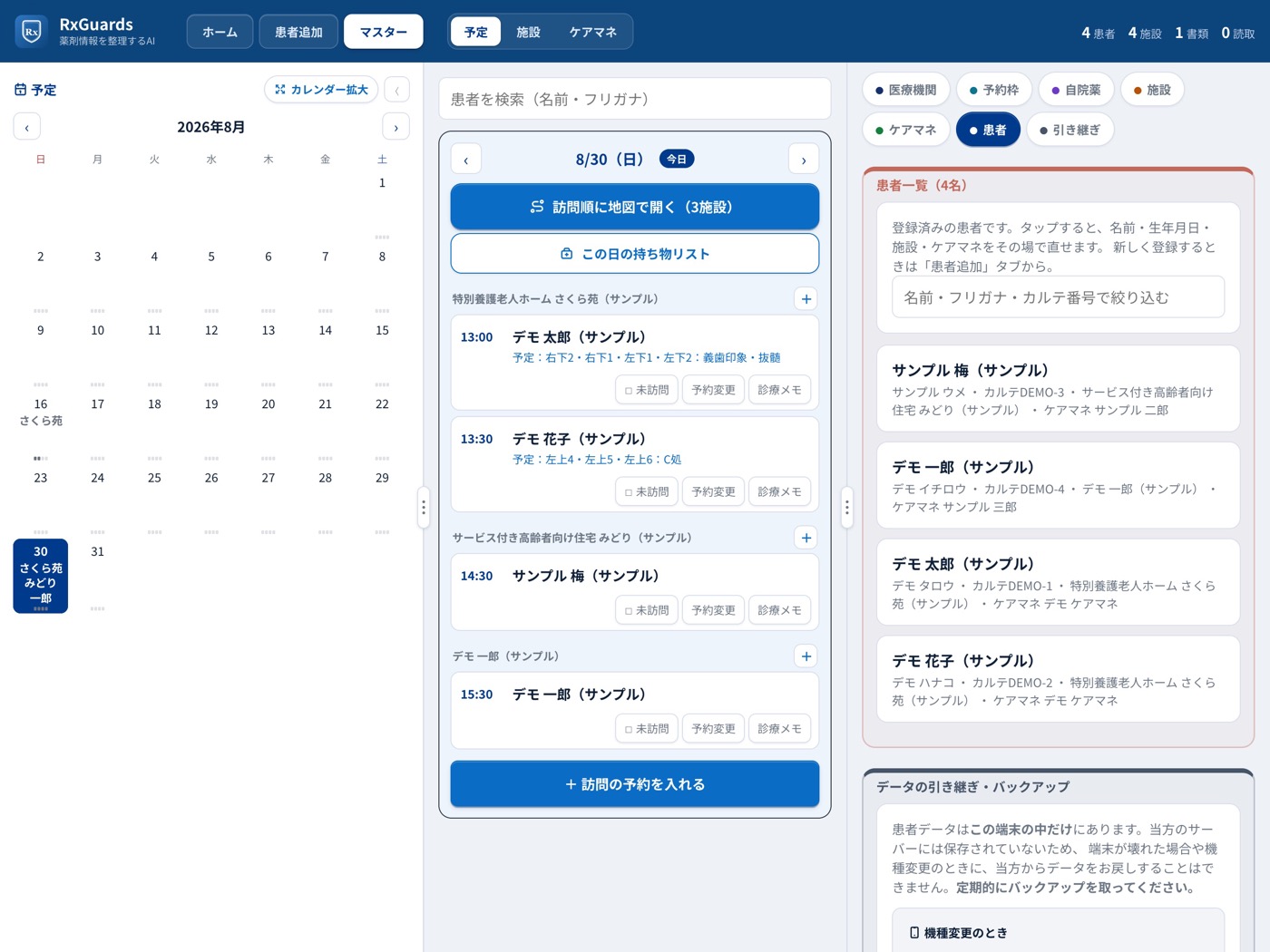Click 診療メモ for デモ 花子
Viewport: 1270px width, 952px height.
pyautogui.click(x=779, y=491)
